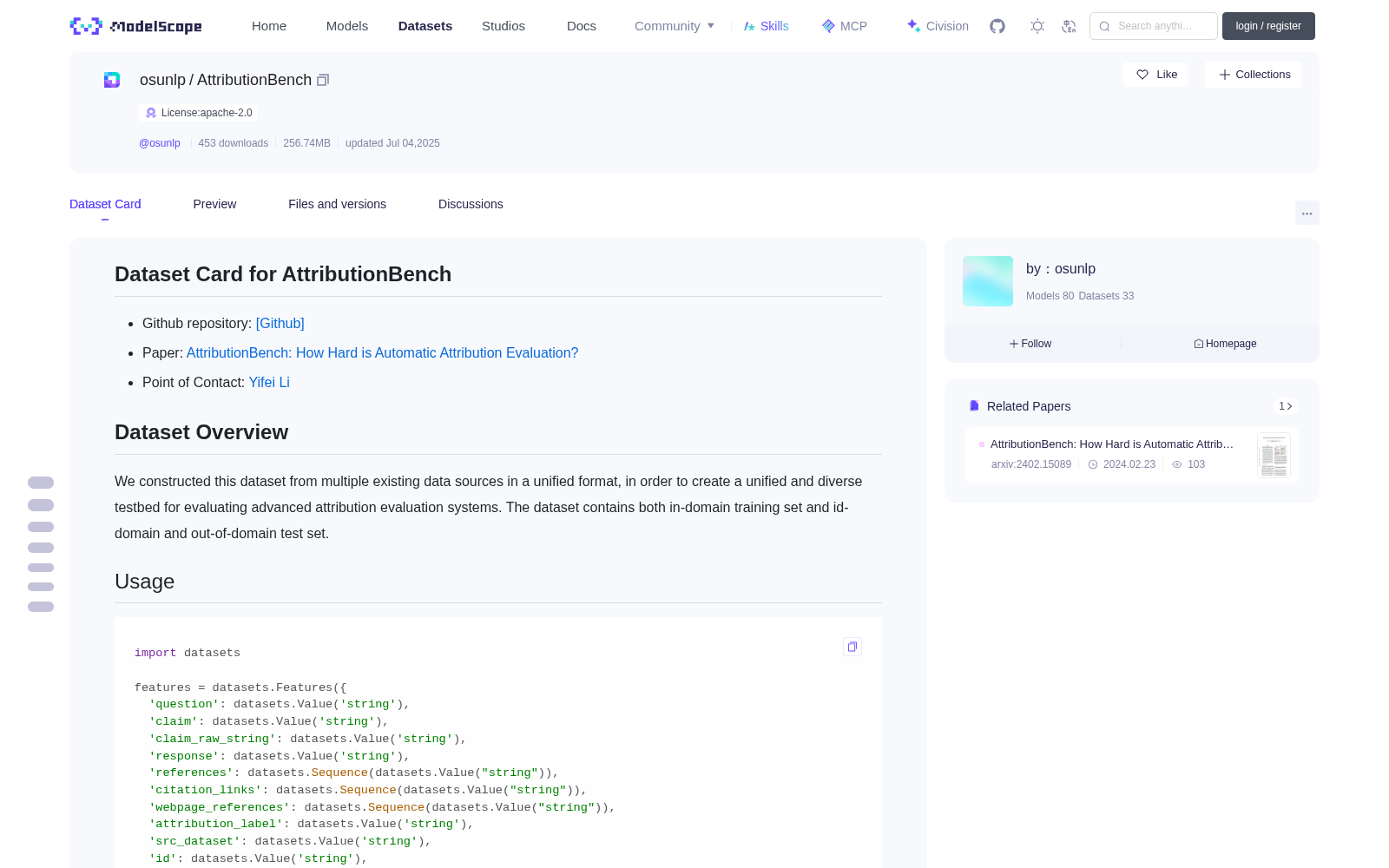The width and height of the screenshot is (1389, 868).
Task: Open the Docs page
Action: [x=582, y=26]
